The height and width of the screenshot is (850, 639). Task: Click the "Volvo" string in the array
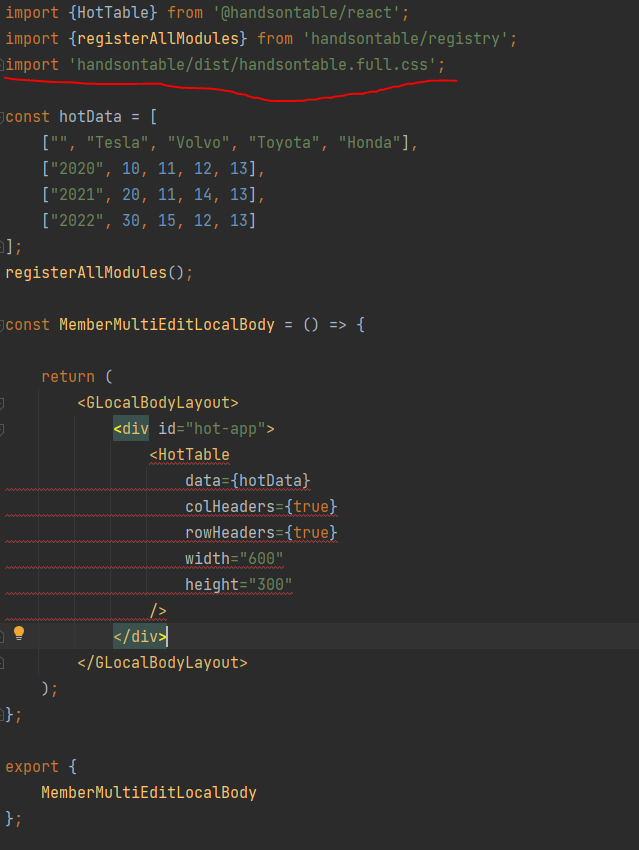(199, 143)
